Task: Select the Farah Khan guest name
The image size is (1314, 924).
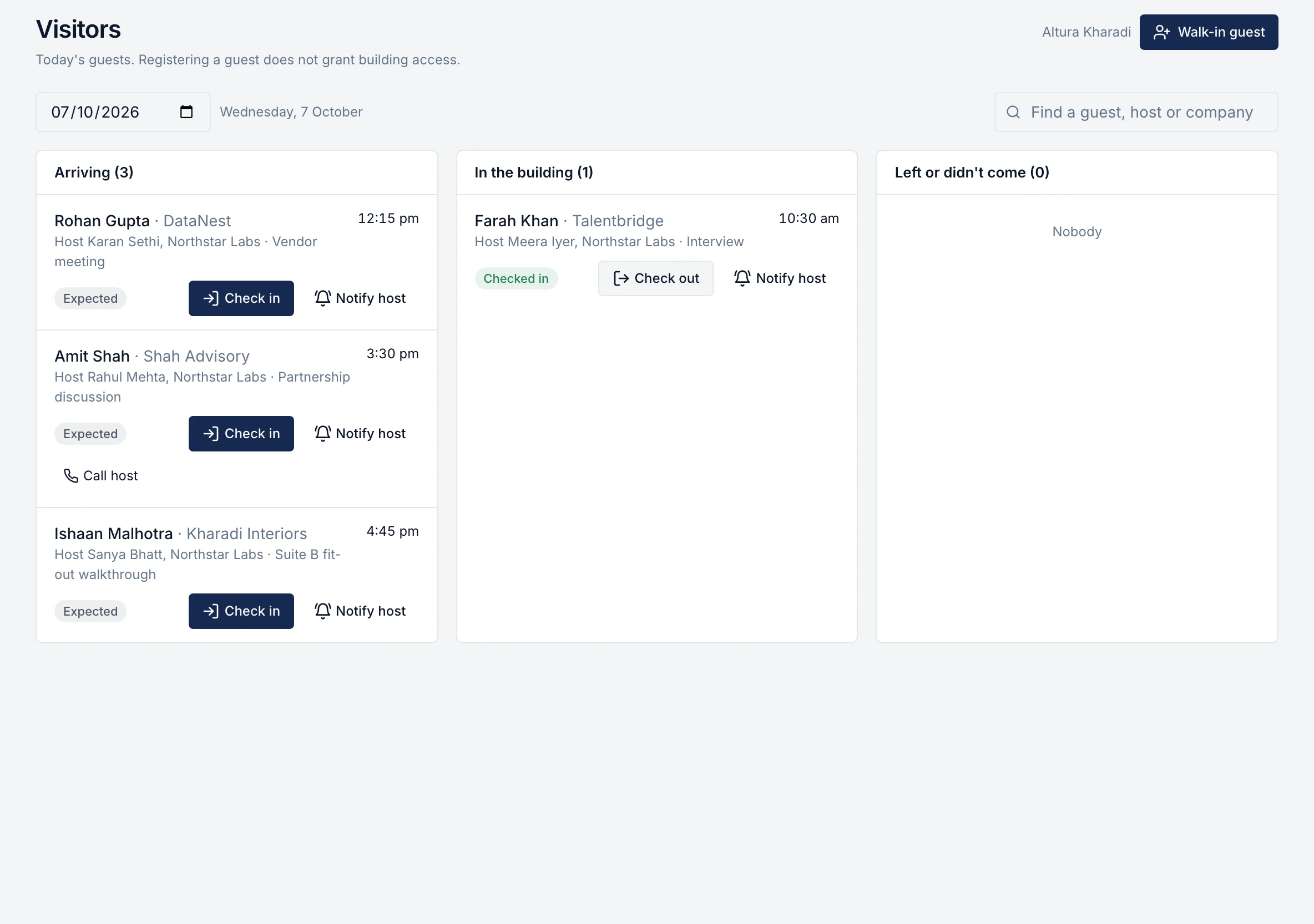Action: [516, 221]
